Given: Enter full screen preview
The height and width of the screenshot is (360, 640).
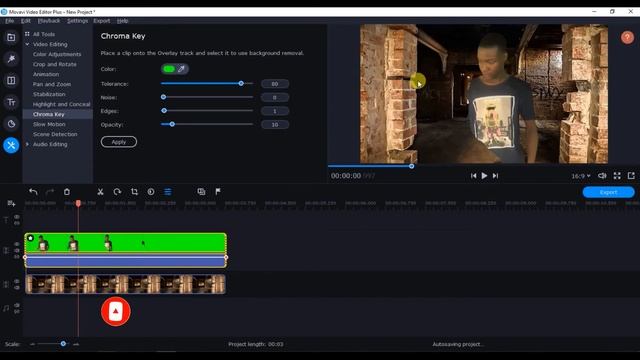Looking at the screenshot, I should (x=617, y=176).
